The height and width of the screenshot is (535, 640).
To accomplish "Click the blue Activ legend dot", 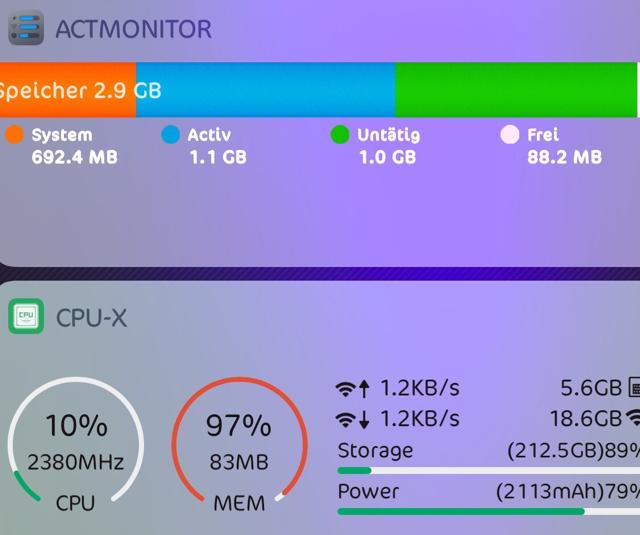I will point(170,135).
